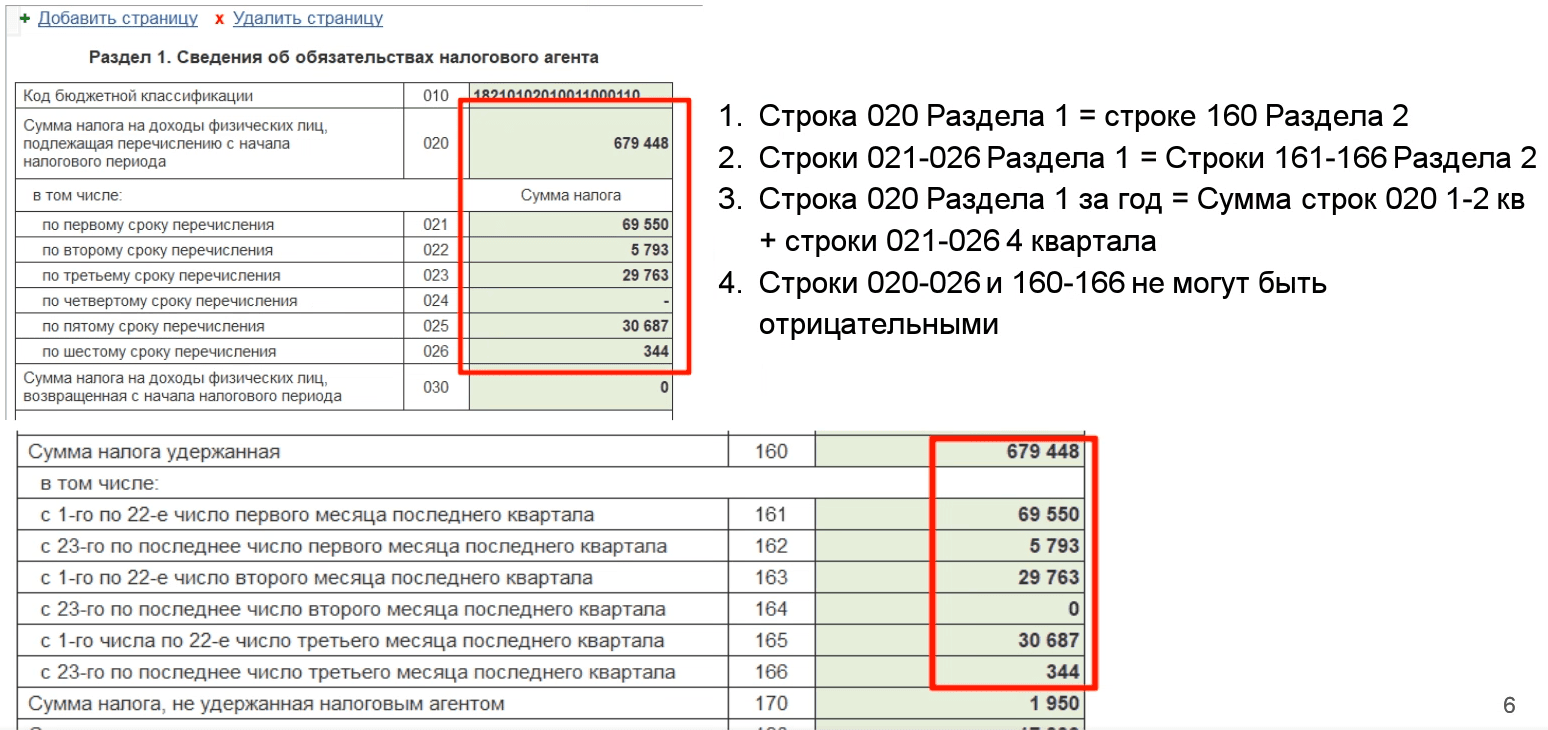Select line 023 field with value 29 763

coord(570,275)
